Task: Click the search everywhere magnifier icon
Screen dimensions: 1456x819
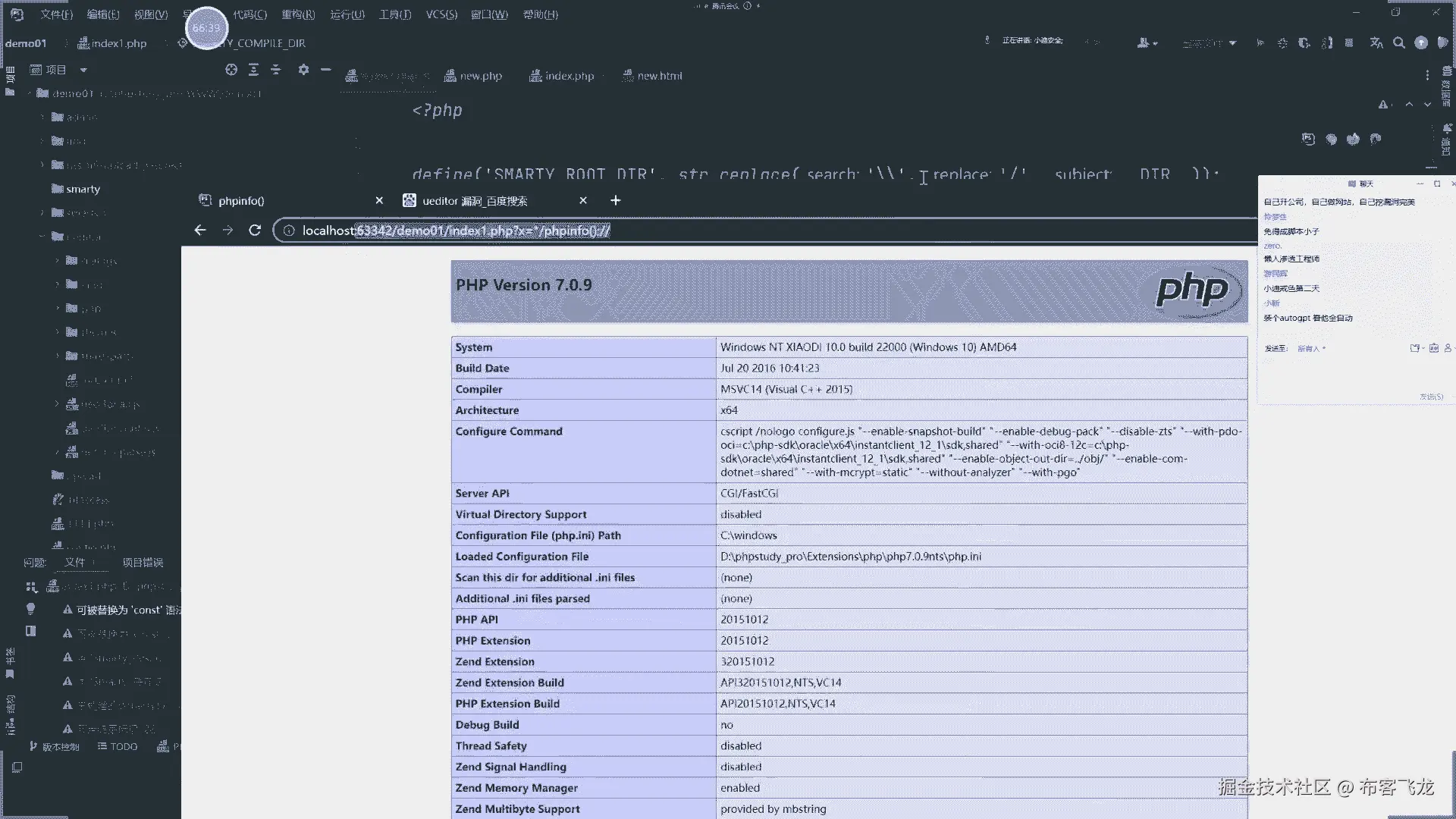Action: point(1399,43)
